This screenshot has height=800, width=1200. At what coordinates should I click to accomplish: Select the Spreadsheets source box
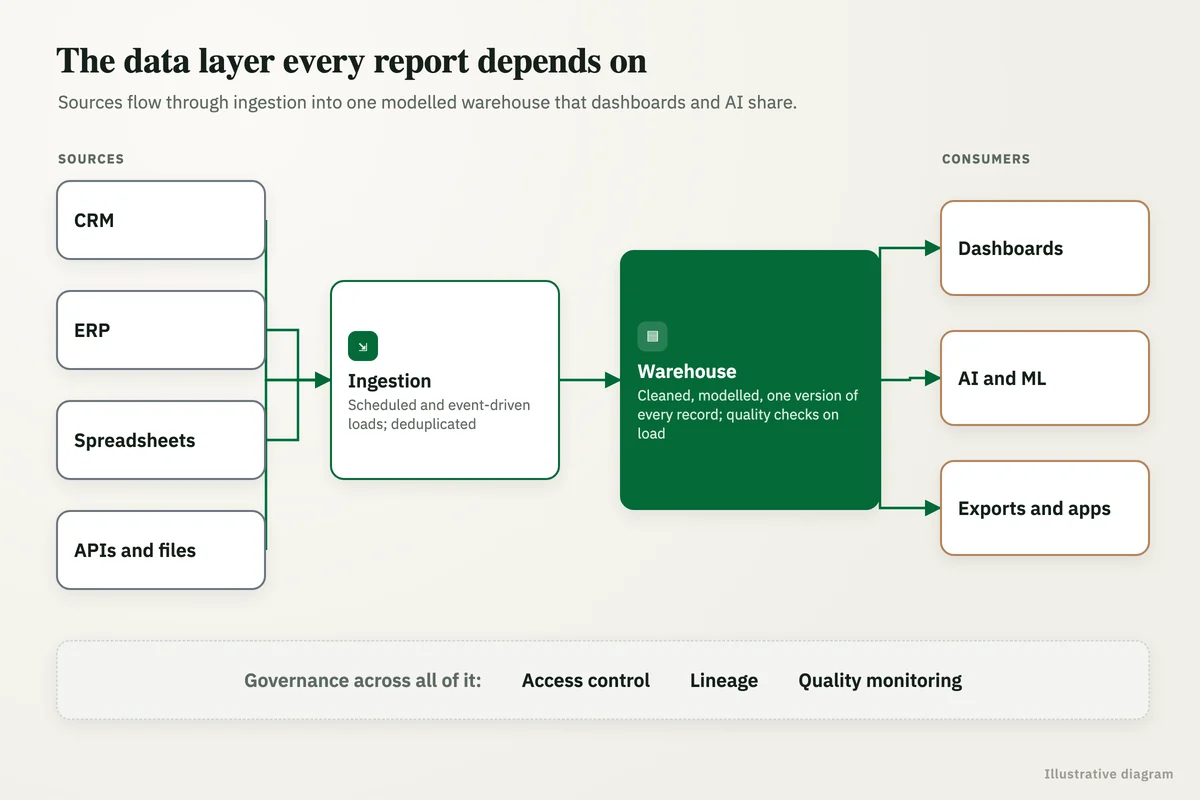(x=161, y=440)
